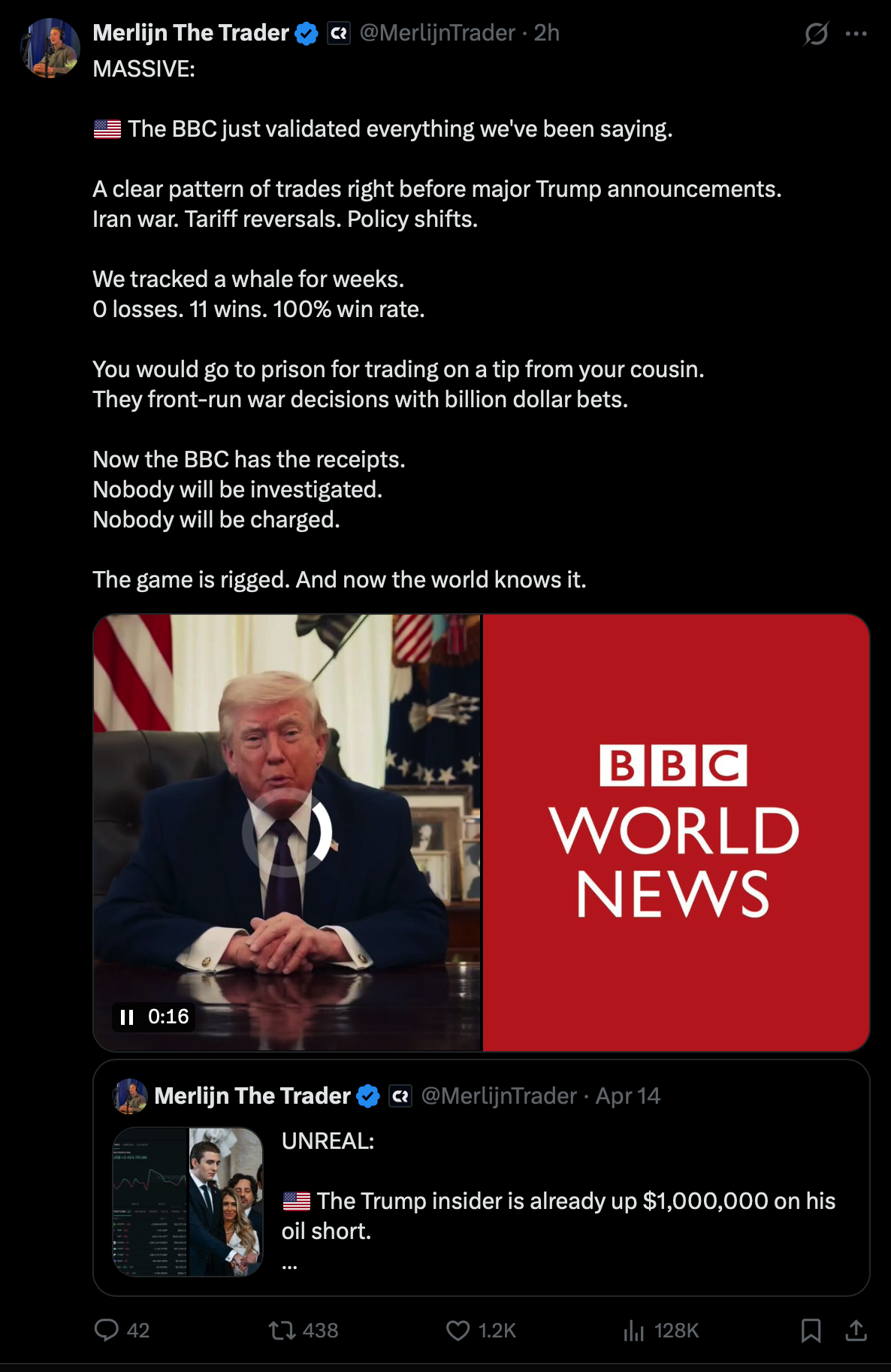The image size is (891, 1372).
Task: Like the post with the 1.2K heart
Action: [458, 1331]
